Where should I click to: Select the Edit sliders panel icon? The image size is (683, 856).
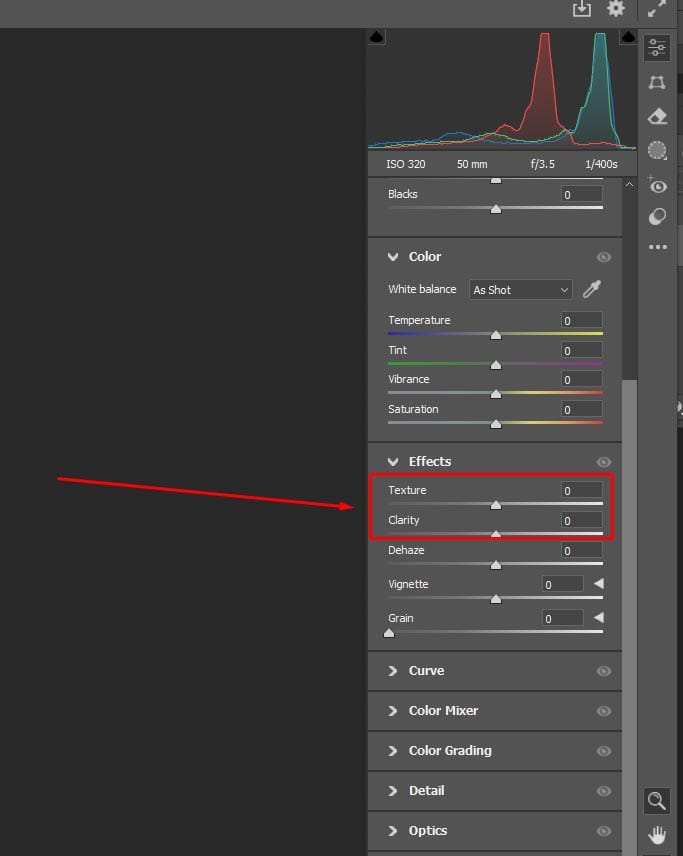pos(657,47)
